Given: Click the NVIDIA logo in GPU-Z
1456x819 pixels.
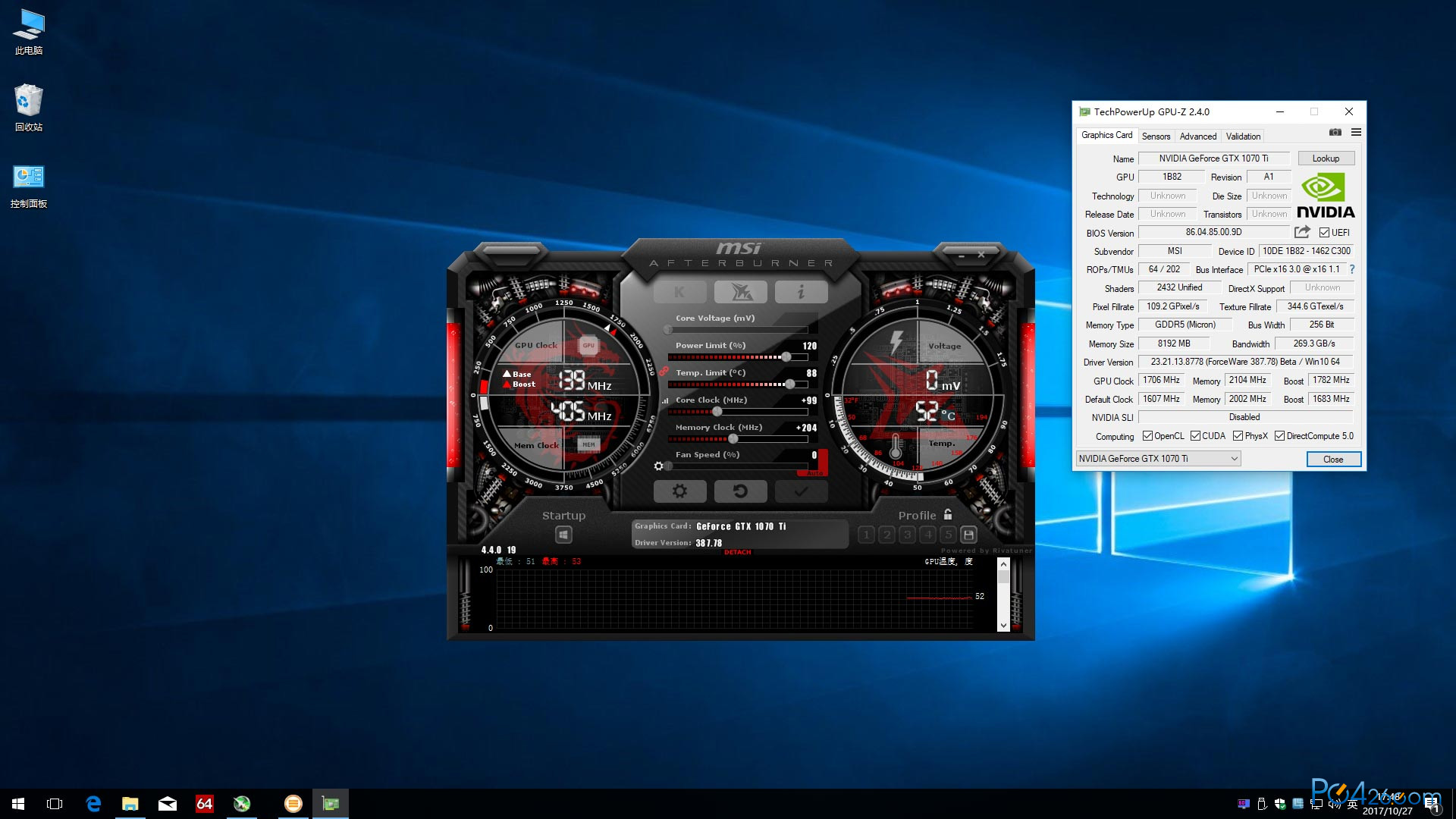Looking at the screenshot, I should 1326,196.
